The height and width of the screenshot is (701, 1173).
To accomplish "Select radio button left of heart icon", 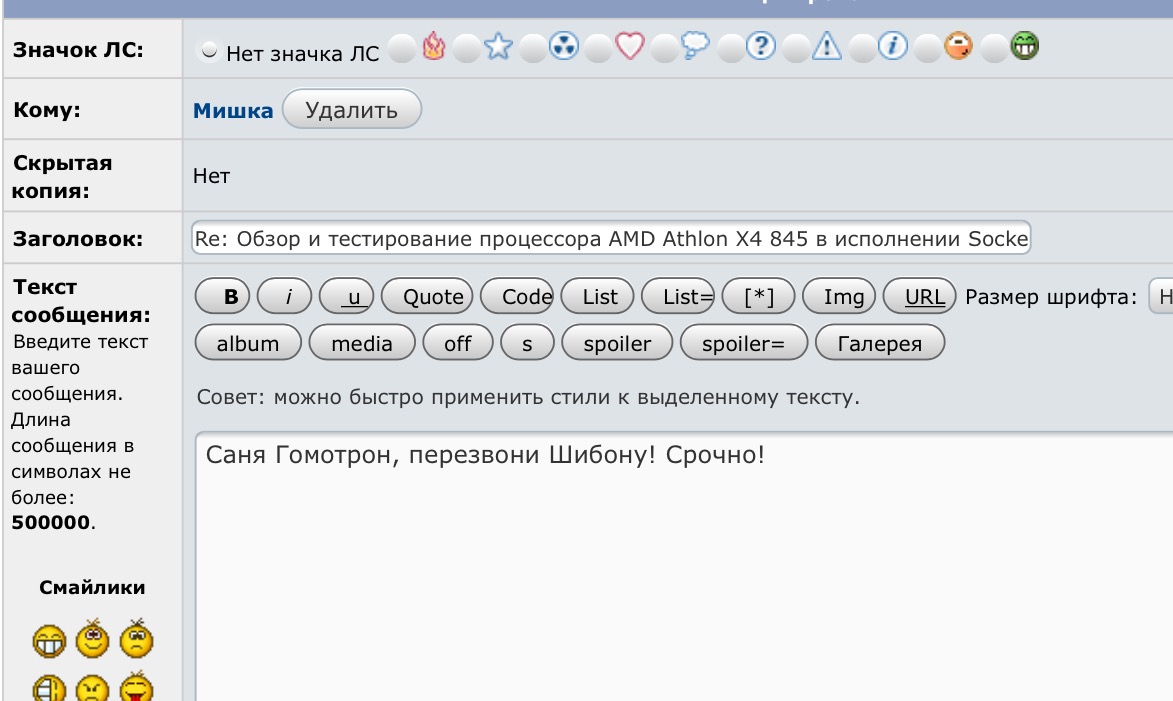I will click(599, 49).
